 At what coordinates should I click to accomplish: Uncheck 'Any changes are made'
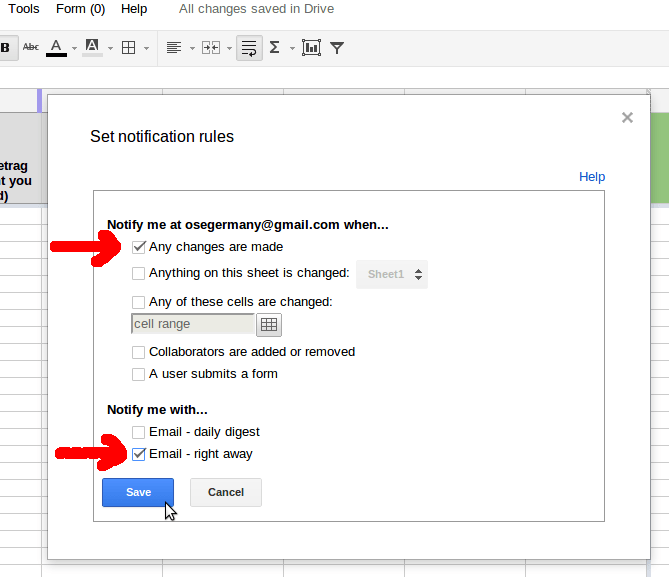[139, 247]
